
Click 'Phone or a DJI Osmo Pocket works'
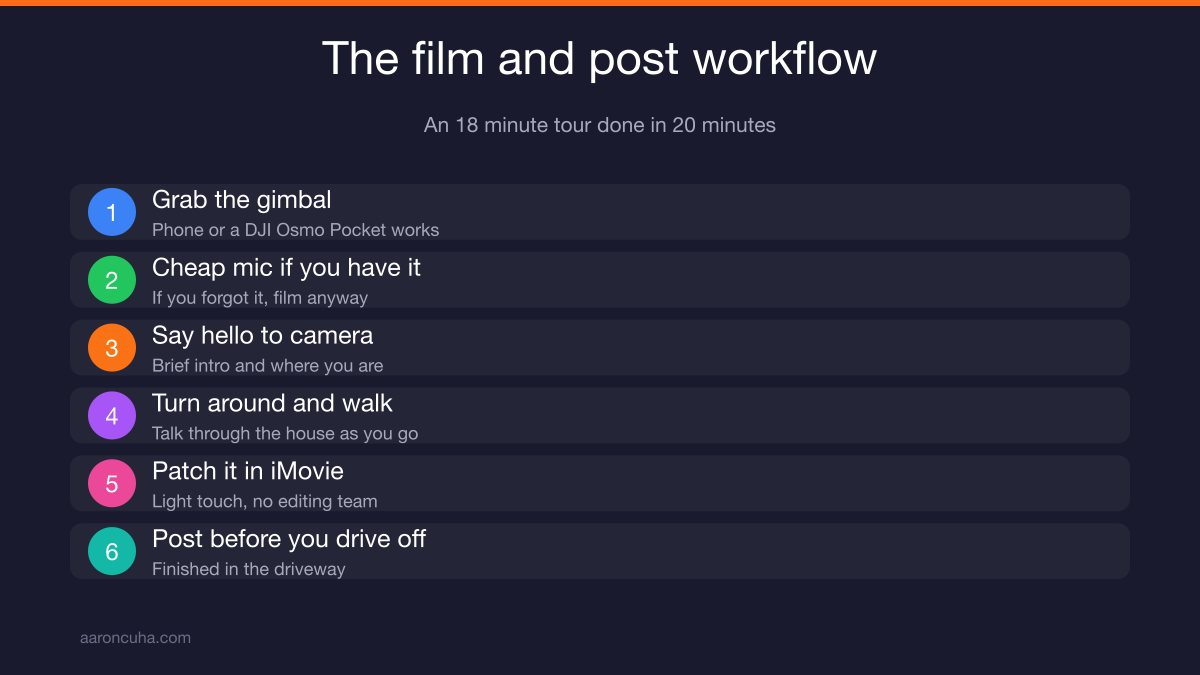point(295,230)
